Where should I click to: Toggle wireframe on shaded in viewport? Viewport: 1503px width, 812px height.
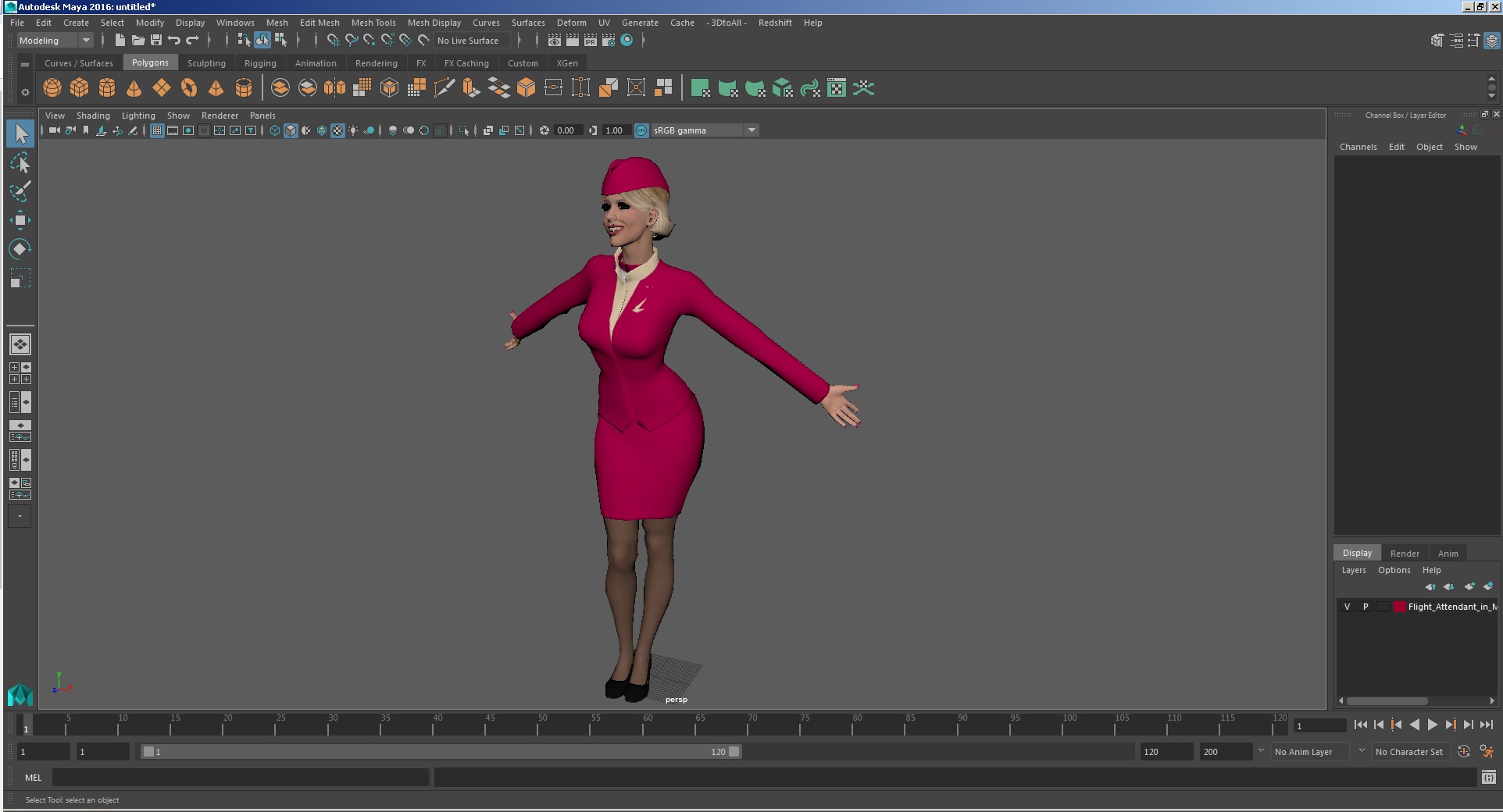tap(322, 130)
